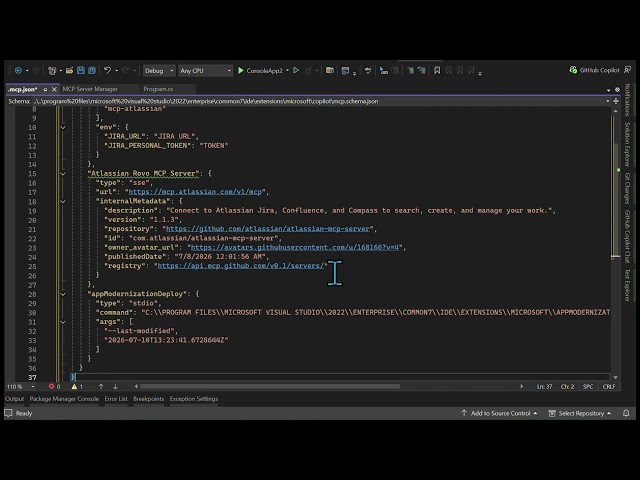Click the GitHub Copilot badge icon

[x=573, y=70]
